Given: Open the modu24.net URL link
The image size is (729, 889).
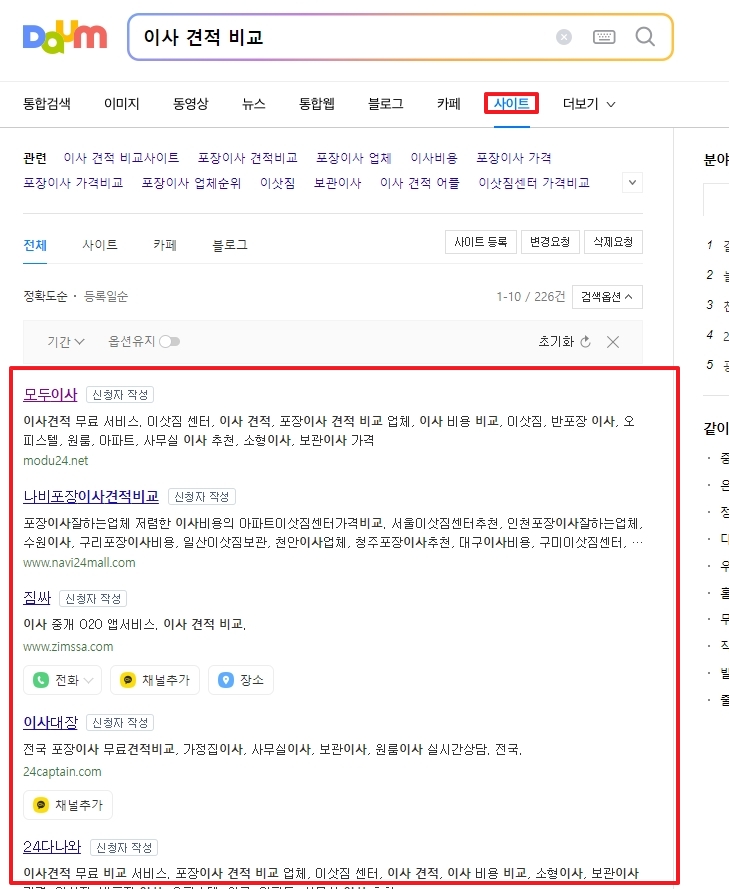Looking at the screenshot, I should coord(56,460).
